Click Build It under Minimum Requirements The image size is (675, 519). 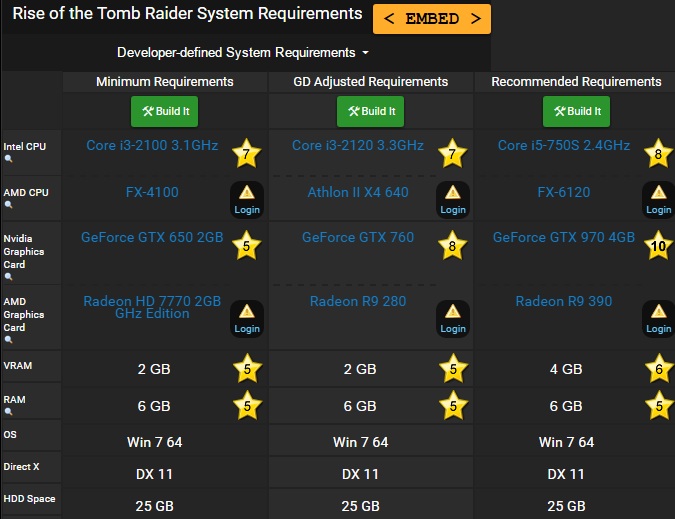[x=164, y=111]
